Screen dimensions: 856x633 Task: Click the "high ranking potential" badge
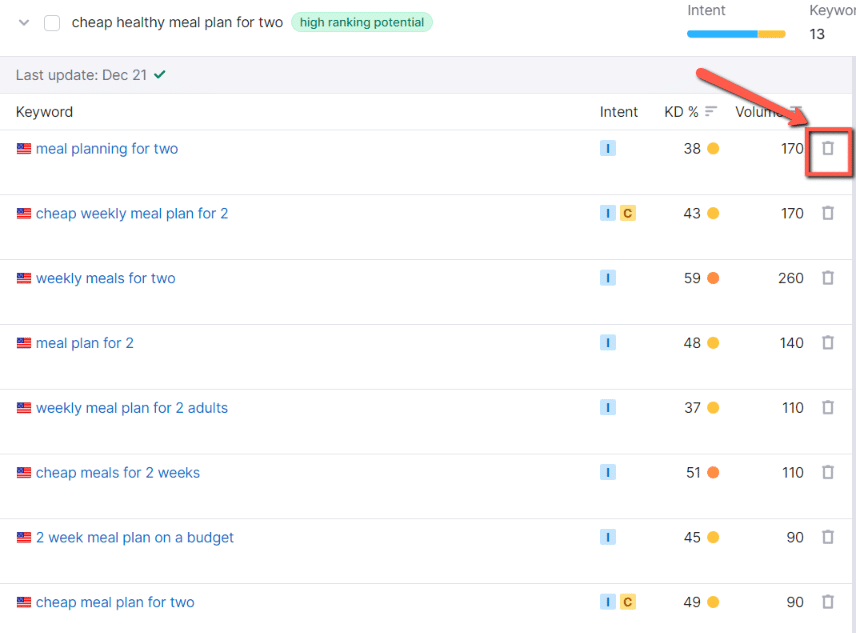362,22
